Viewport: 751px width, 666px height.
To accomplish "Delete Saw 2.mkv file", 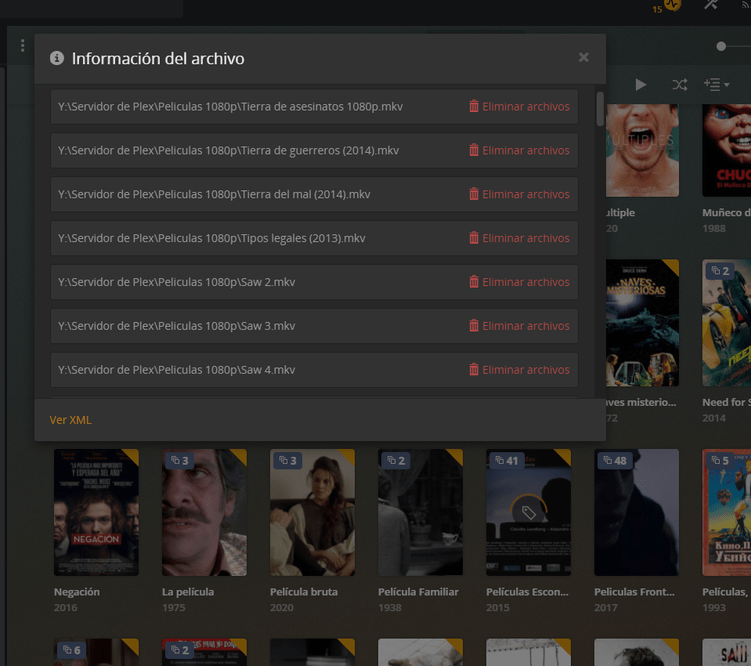I will (x=519, y=282).
